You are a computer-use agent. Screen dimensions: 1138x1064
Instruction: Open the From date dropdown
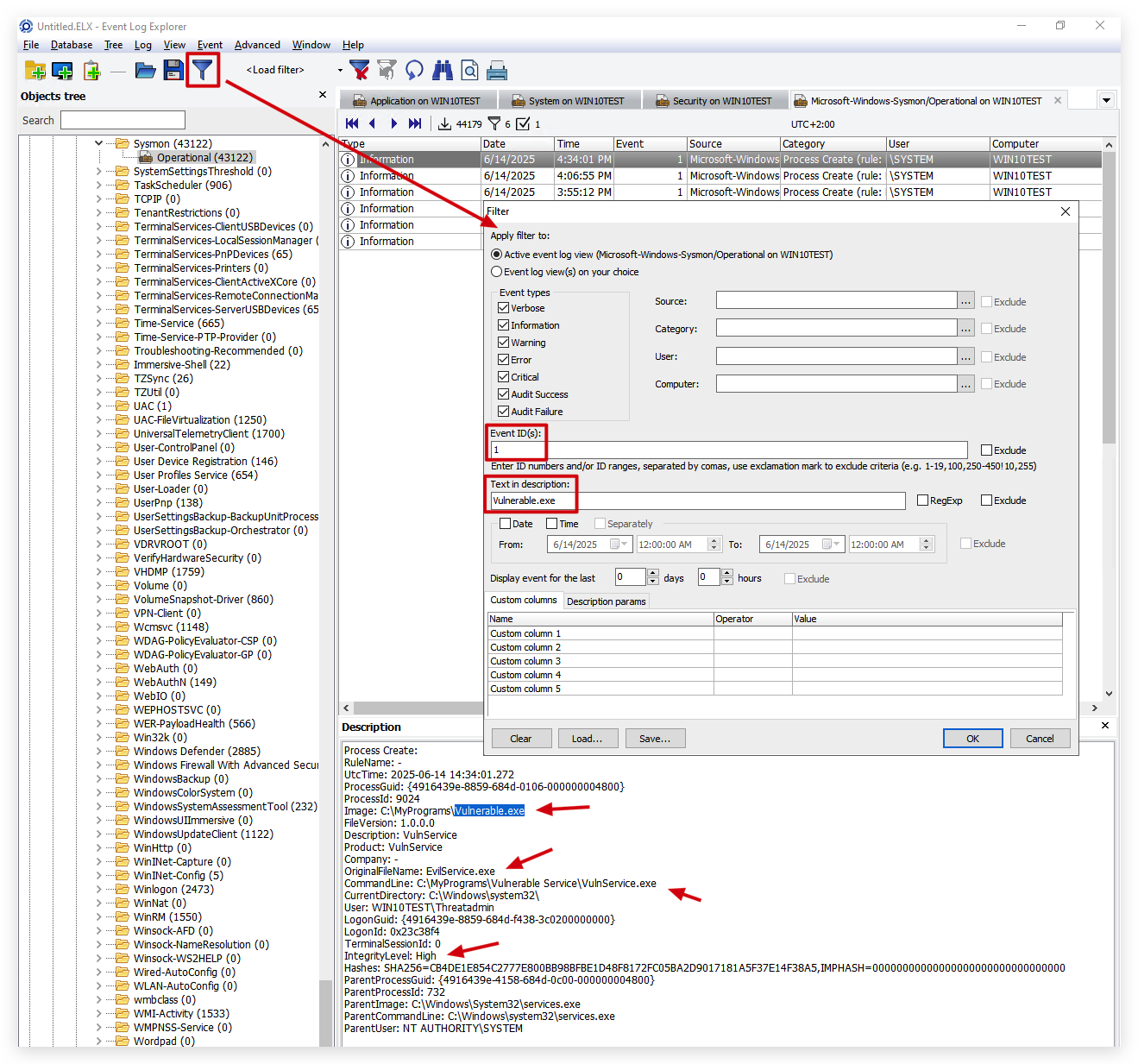(624, 545)
